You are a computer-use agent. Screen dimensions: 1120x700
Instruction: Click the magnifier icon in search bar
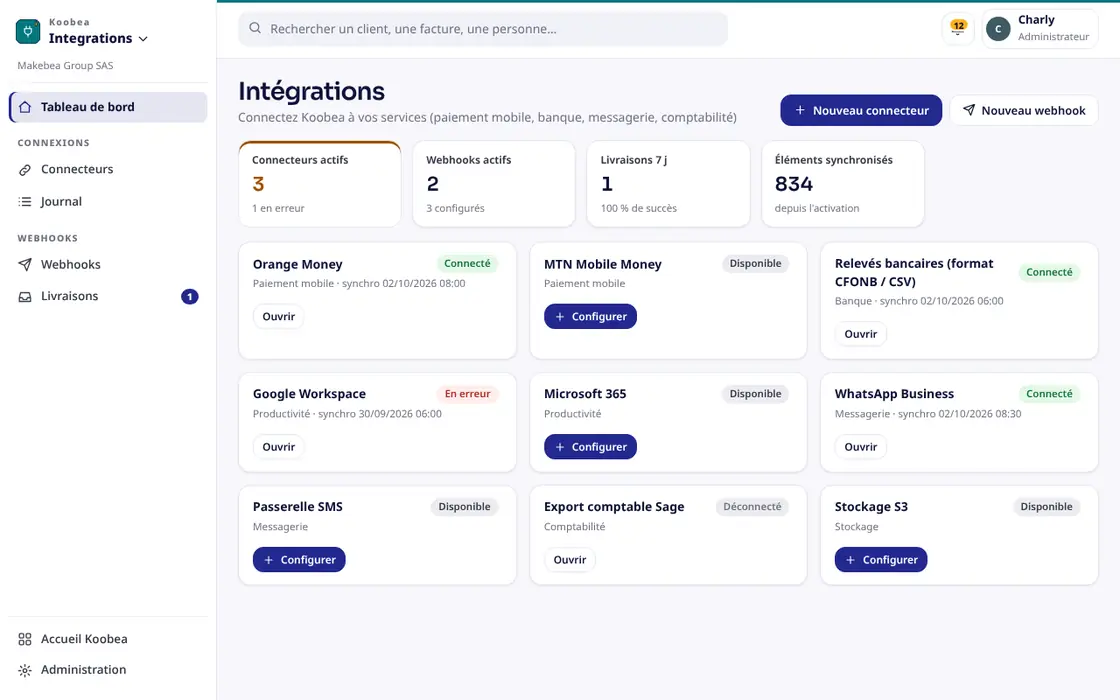click(255, 29)
